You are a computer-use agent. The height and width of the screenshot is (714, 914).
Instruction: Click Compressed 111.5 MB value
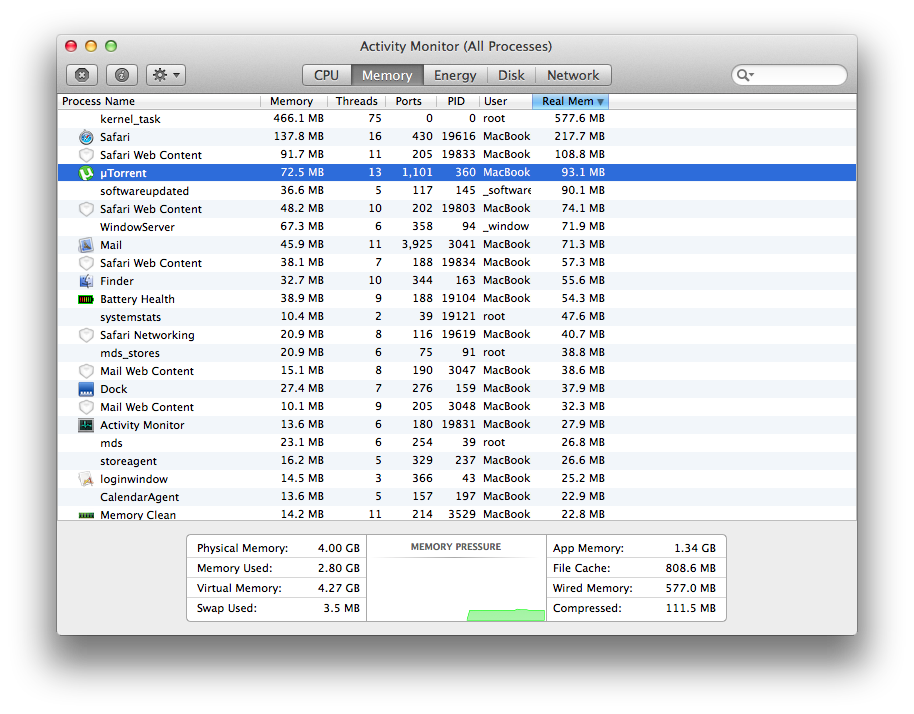tap(691, 608)
